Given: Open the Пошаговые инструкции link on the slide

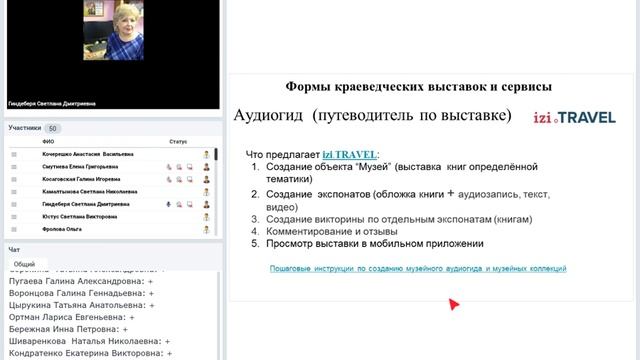Looking at the screenshot, I should pos(418,269).
